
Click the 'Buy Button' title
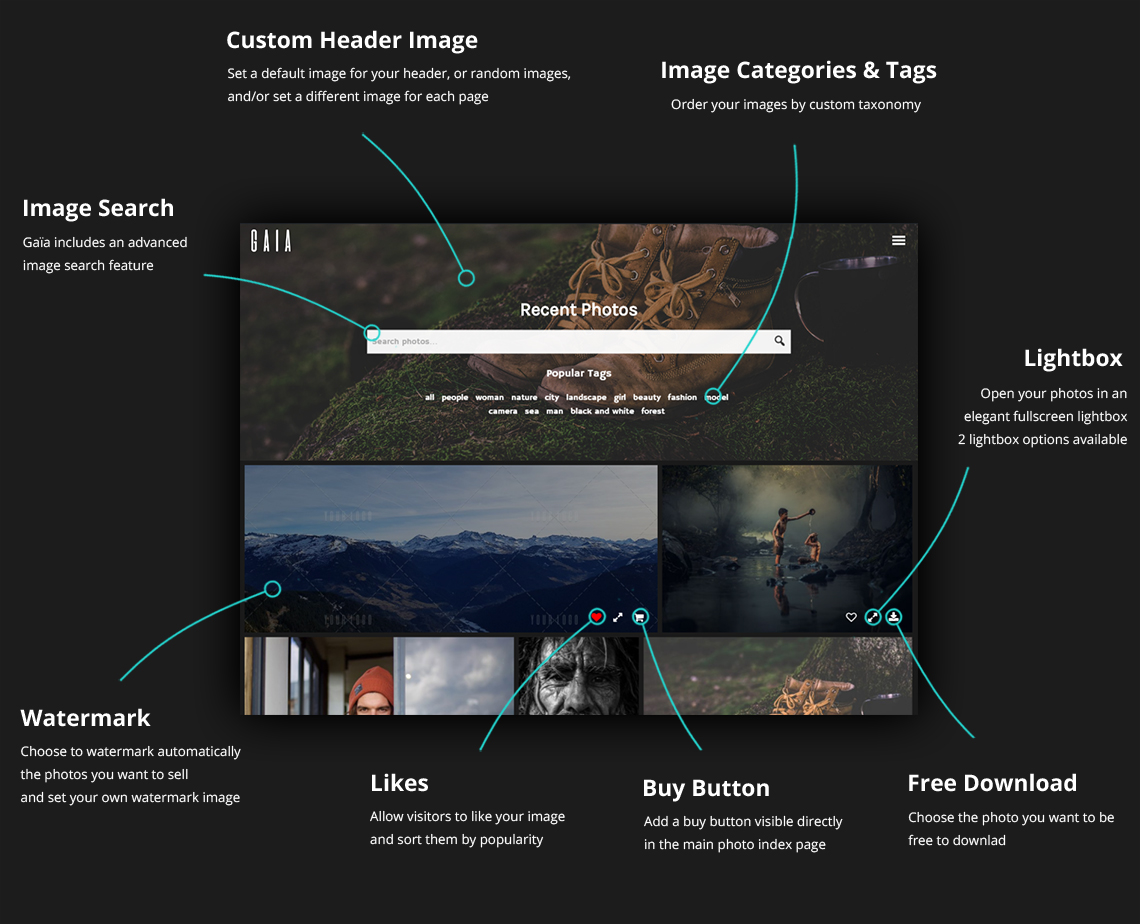(706, 788)
